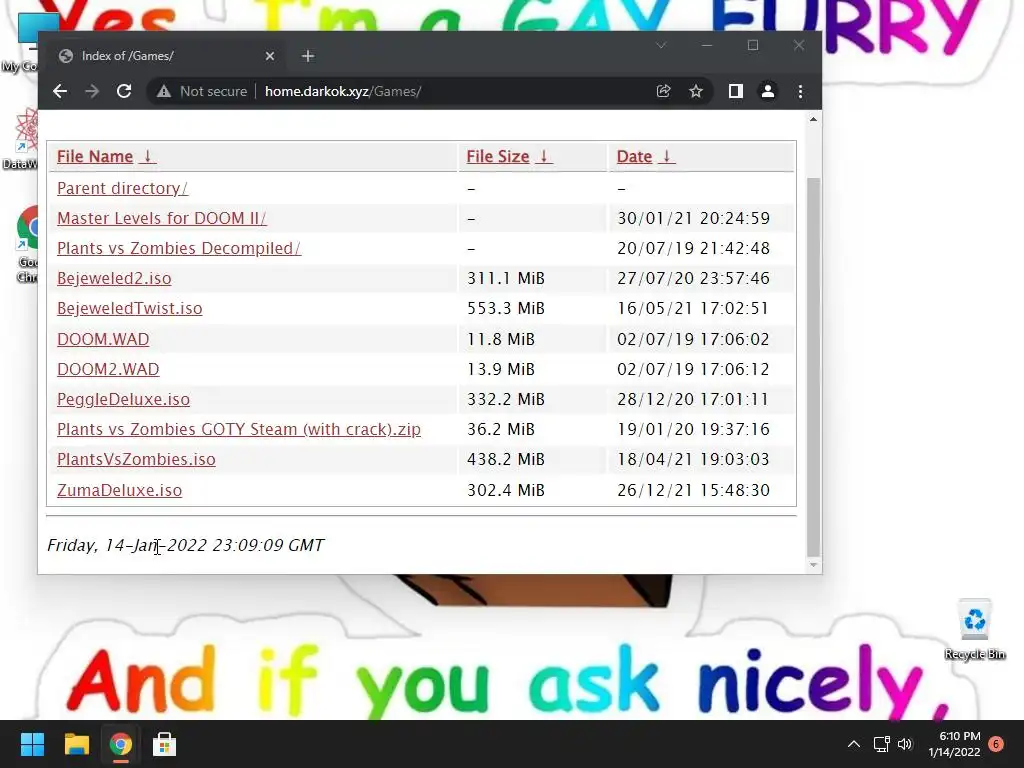Open the Chrome profile menu
The height and width of the screenshot is (768, 1024).
tap(768, 91)
